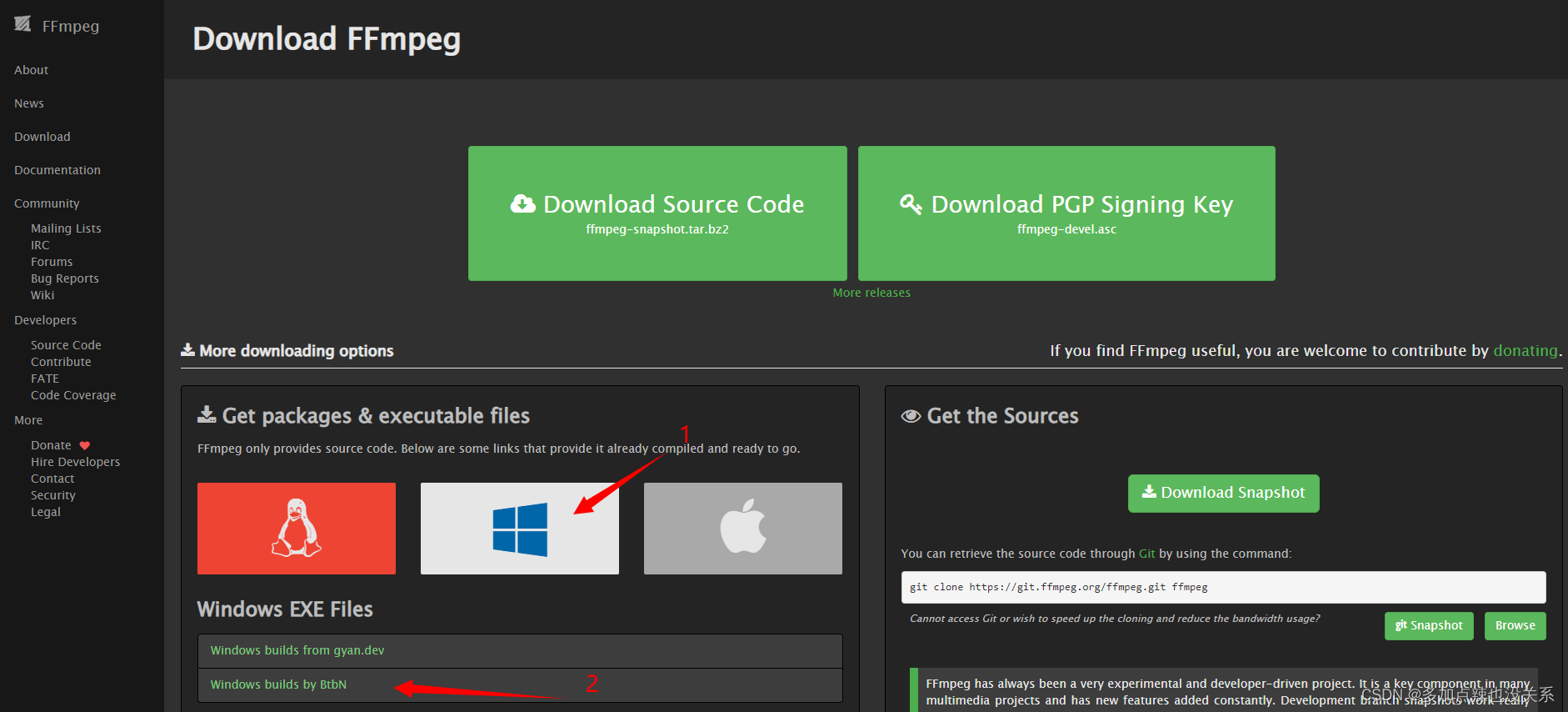Select the Apple macOS packages tile
The image size is (1568, 712).
[x=743, y=528]
